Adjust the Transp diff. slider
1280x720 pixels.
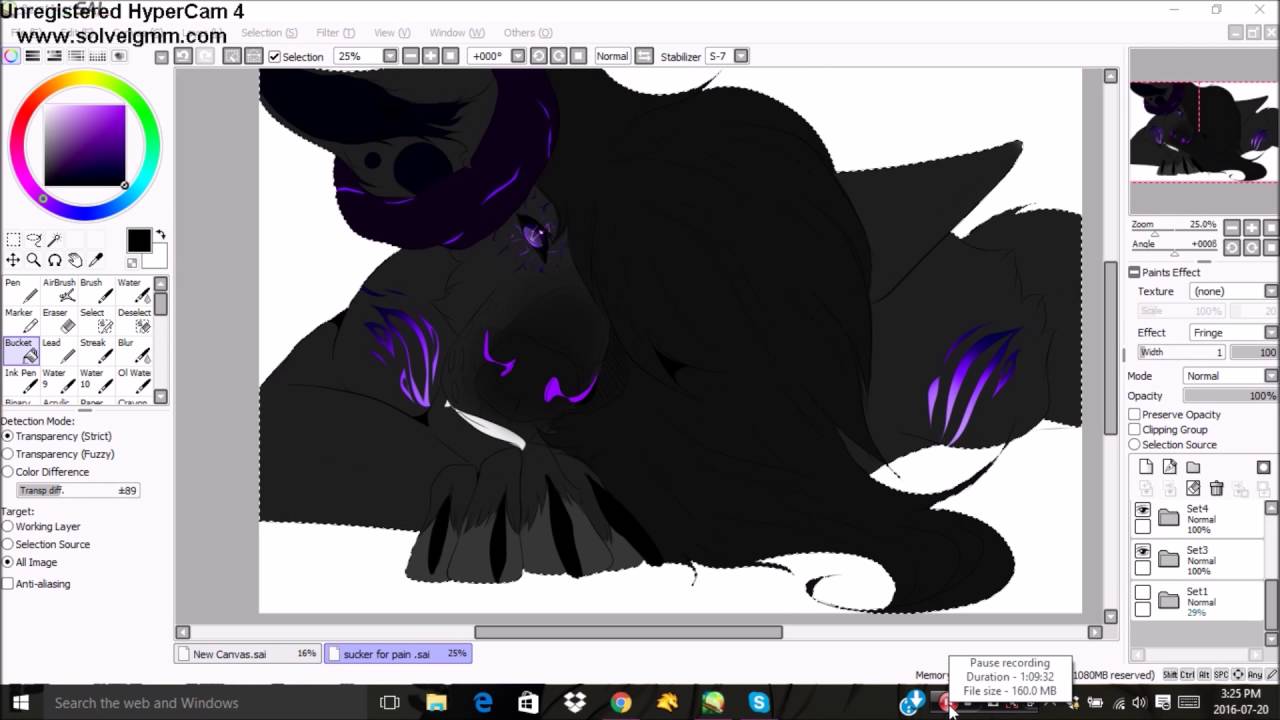click(x=78, y=491)
